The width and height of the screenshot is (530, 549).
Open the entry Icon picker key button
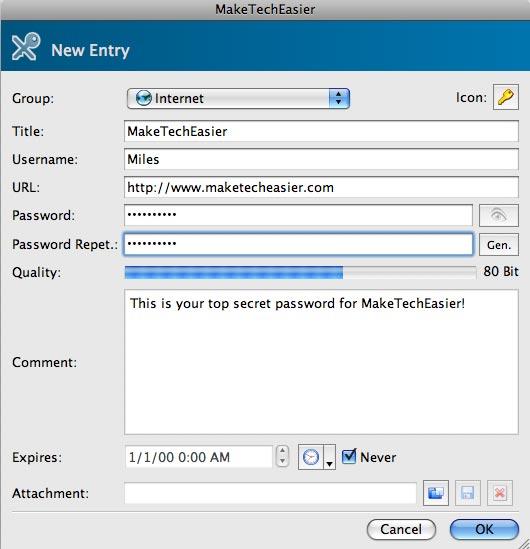pos(505,97)
